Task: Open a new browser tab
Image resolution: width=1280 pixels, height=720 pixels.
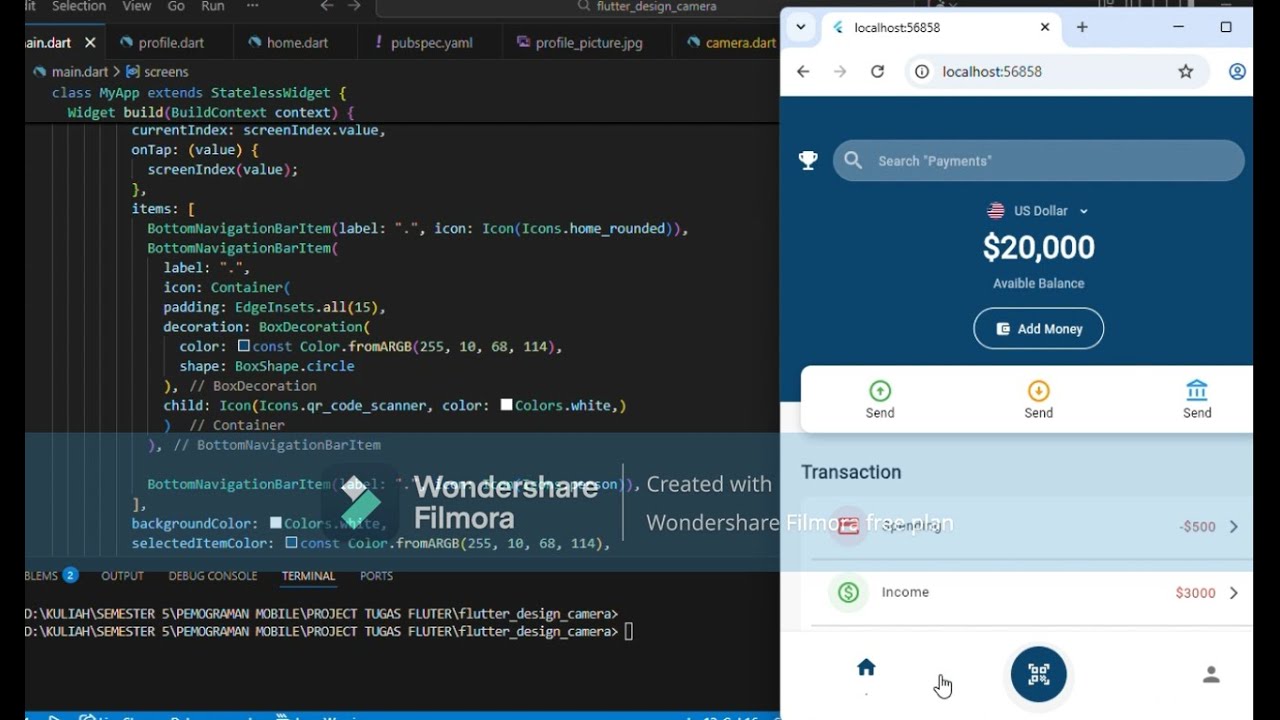Action: pyautogui.click(x=1082, y=27)
